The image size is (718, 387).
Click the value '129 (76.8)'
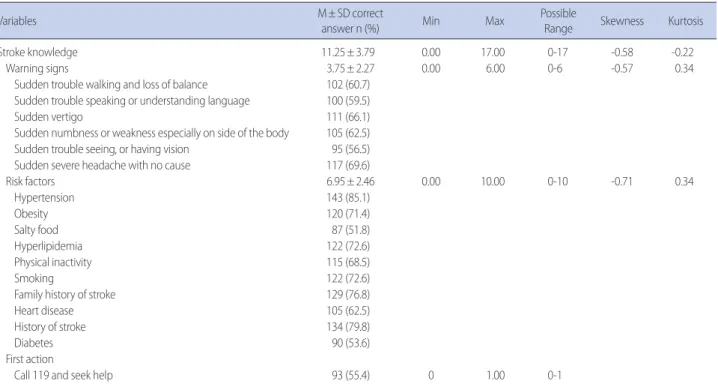pyautogui.click(x=348, y=294)
